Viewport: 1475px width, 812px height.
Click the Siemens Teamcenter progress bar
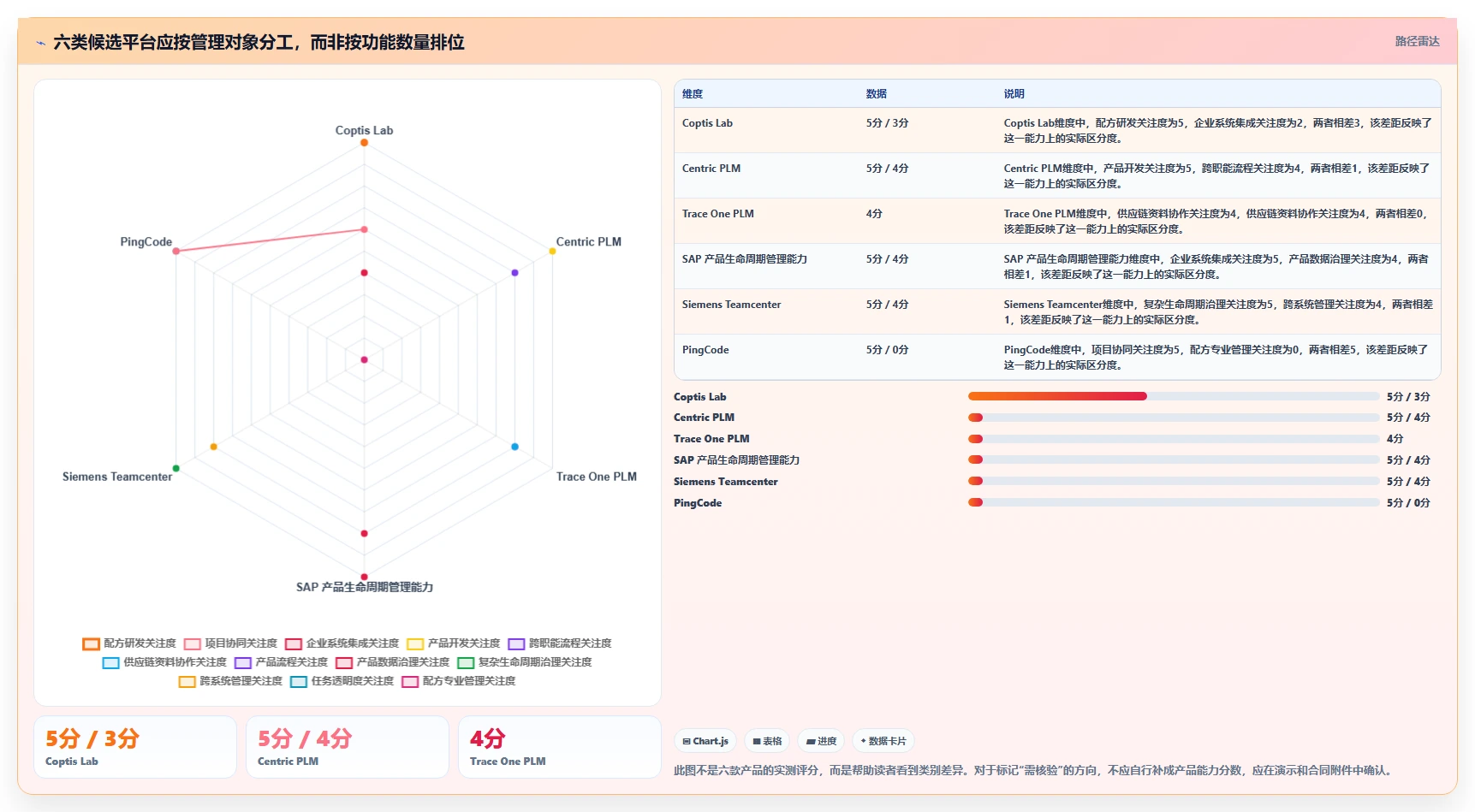[1174, 481]
